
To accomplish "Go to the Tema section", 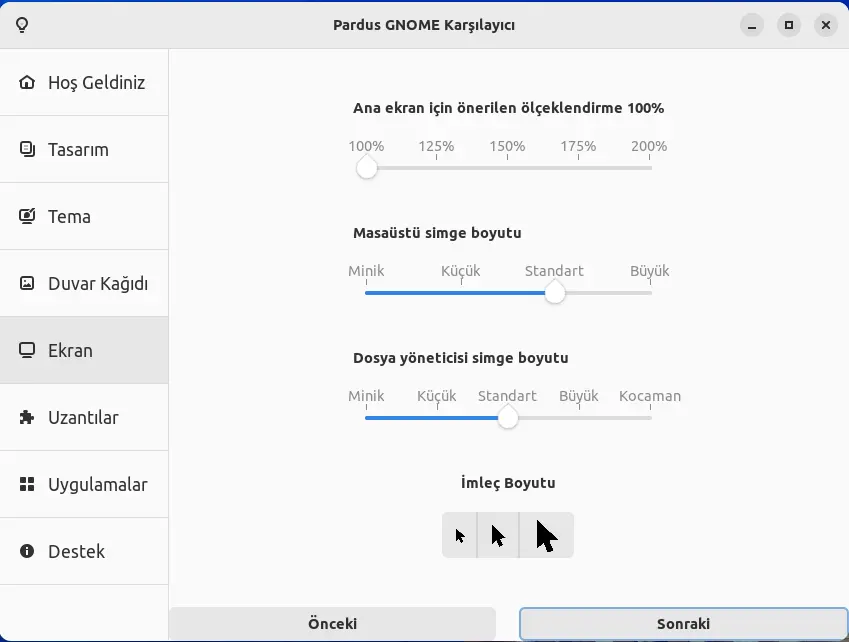I will click(84, 217).
